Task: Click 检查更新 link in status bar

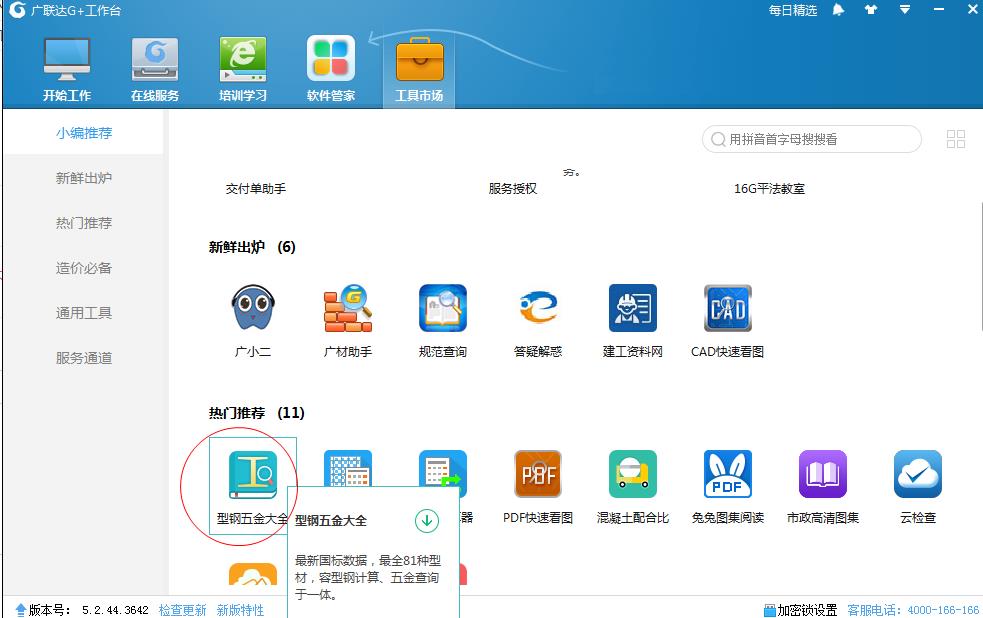Action: [x=182, y=610]
